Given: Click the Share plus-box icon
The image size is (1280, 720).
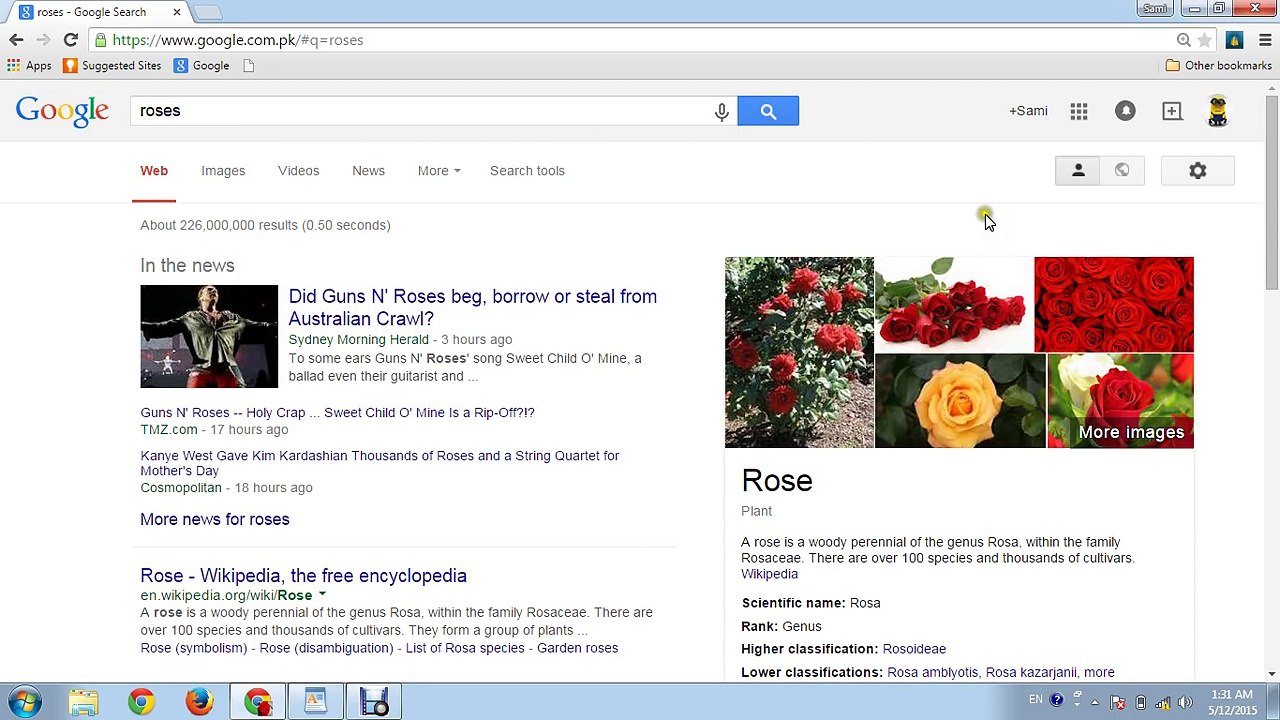Looking at the screenshot, I should [x=1172, y=111].
